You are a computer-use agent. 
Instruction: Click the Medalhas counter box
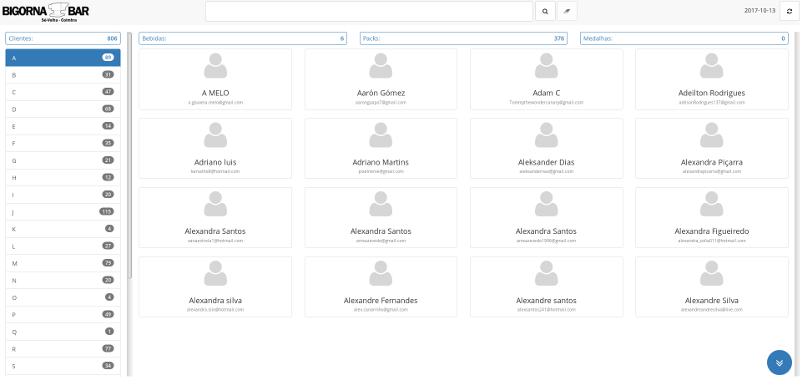[684, 38]
